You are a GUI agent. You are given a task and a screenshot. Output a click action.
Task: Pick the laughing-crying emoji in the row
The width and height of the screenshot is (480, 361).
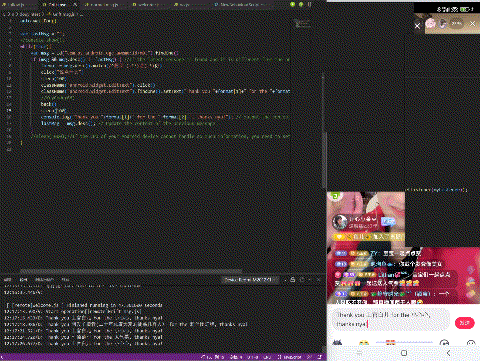[x=364, y=343]
